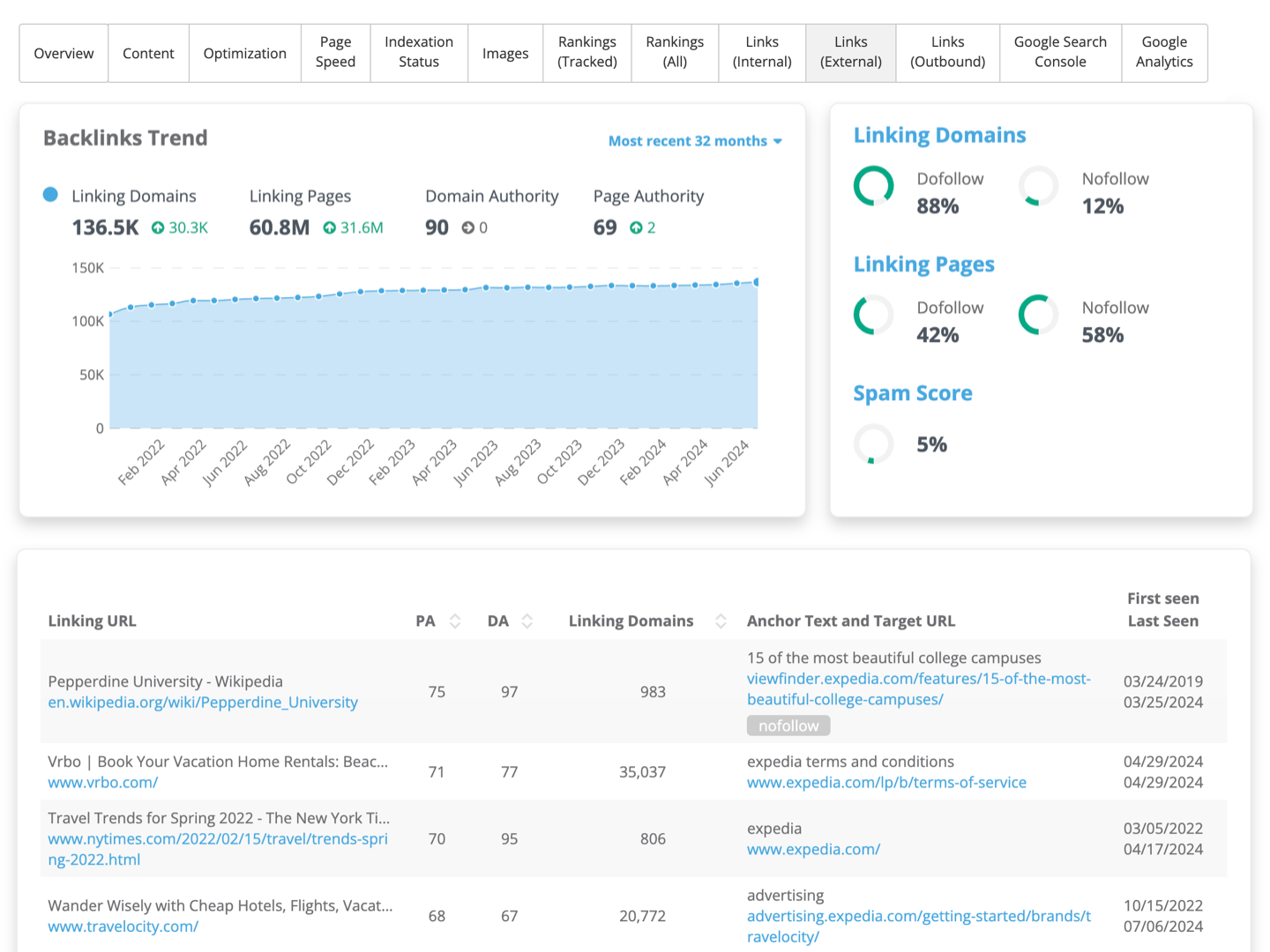This screenshot has width=1270, height=952.
Task: Open the Linking Pages panel heading
Action: pyautogui.click(x=923, y=264)
